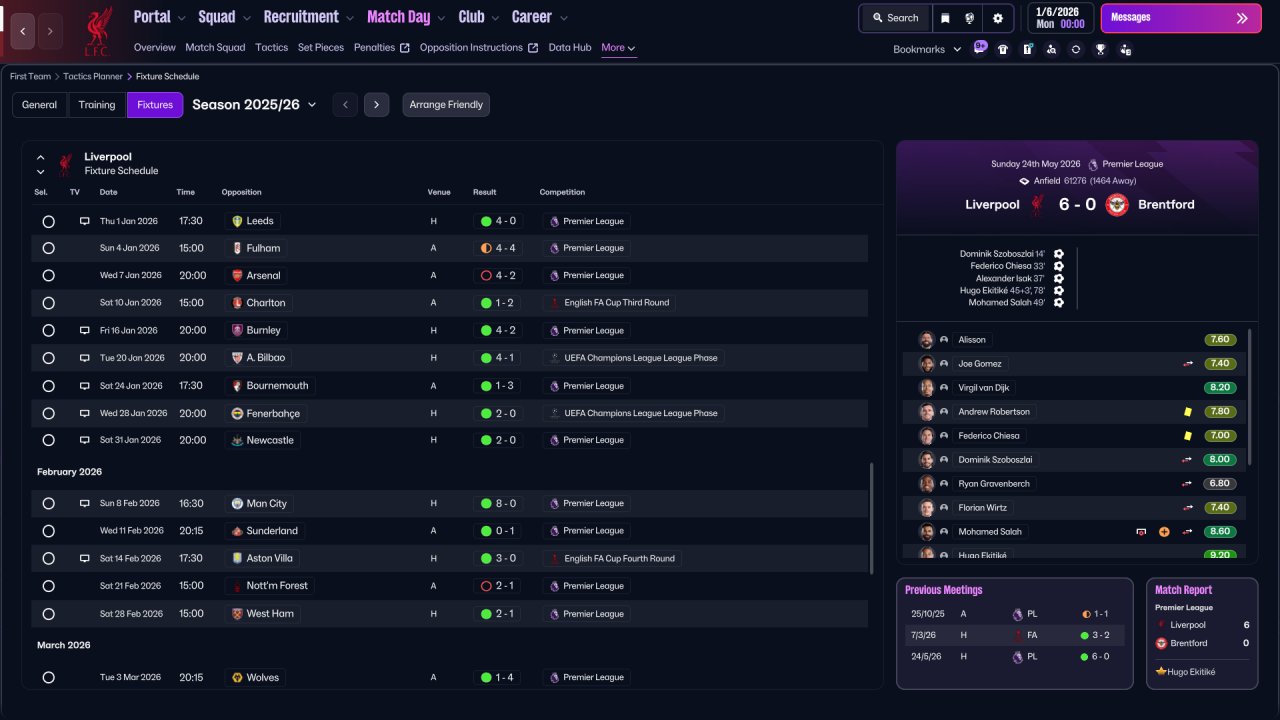Select the Arsenal fixture radio button
The height and width of the screenshot is (720, 1280).
tap(48, 275)
